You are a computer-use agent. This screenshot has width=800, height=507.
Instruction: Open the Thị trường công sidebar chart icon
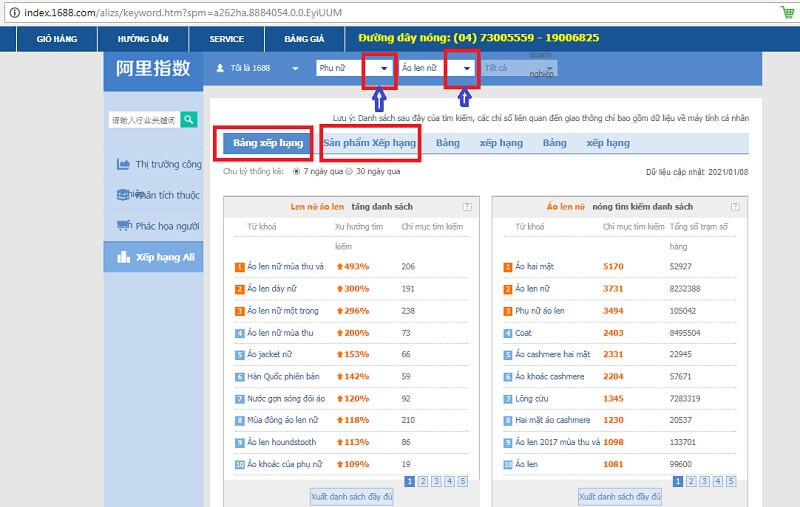(123, 164)
